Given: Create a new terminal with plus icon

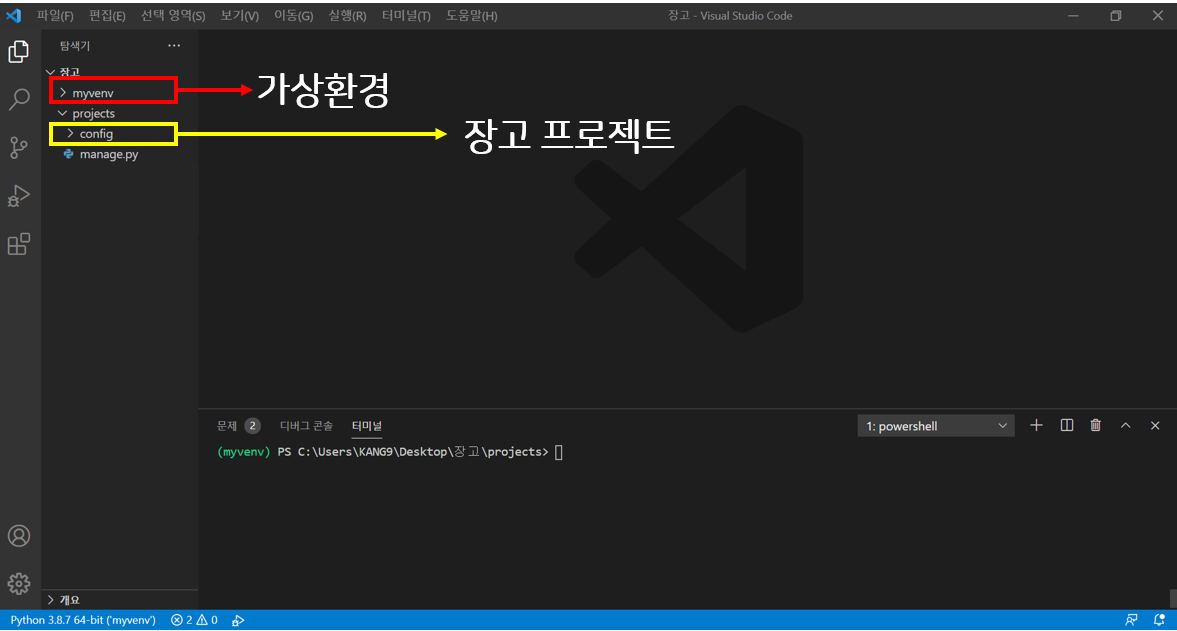Looking at the screenshot, I should tap(1036, 425).
